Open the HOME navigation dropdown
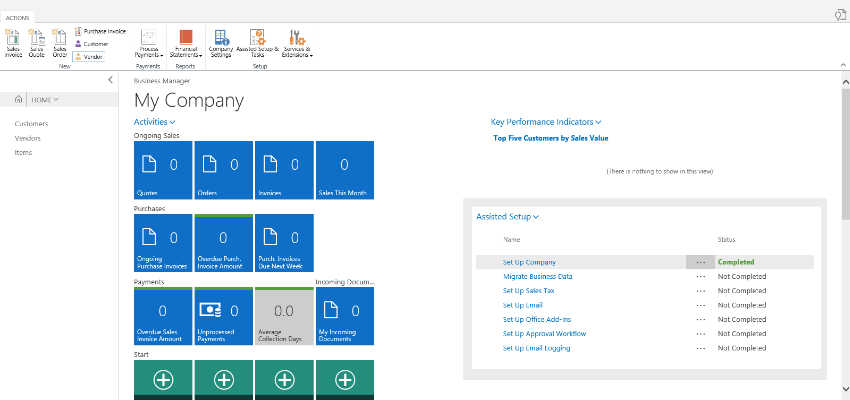850x400 pixels. click(44, 100)
